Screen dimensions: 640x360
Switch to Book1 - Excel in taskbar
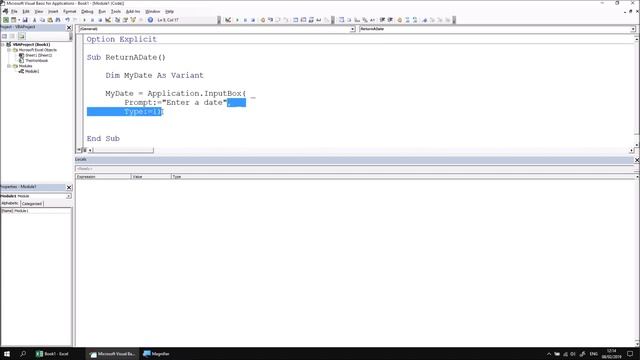coord(52,354)
